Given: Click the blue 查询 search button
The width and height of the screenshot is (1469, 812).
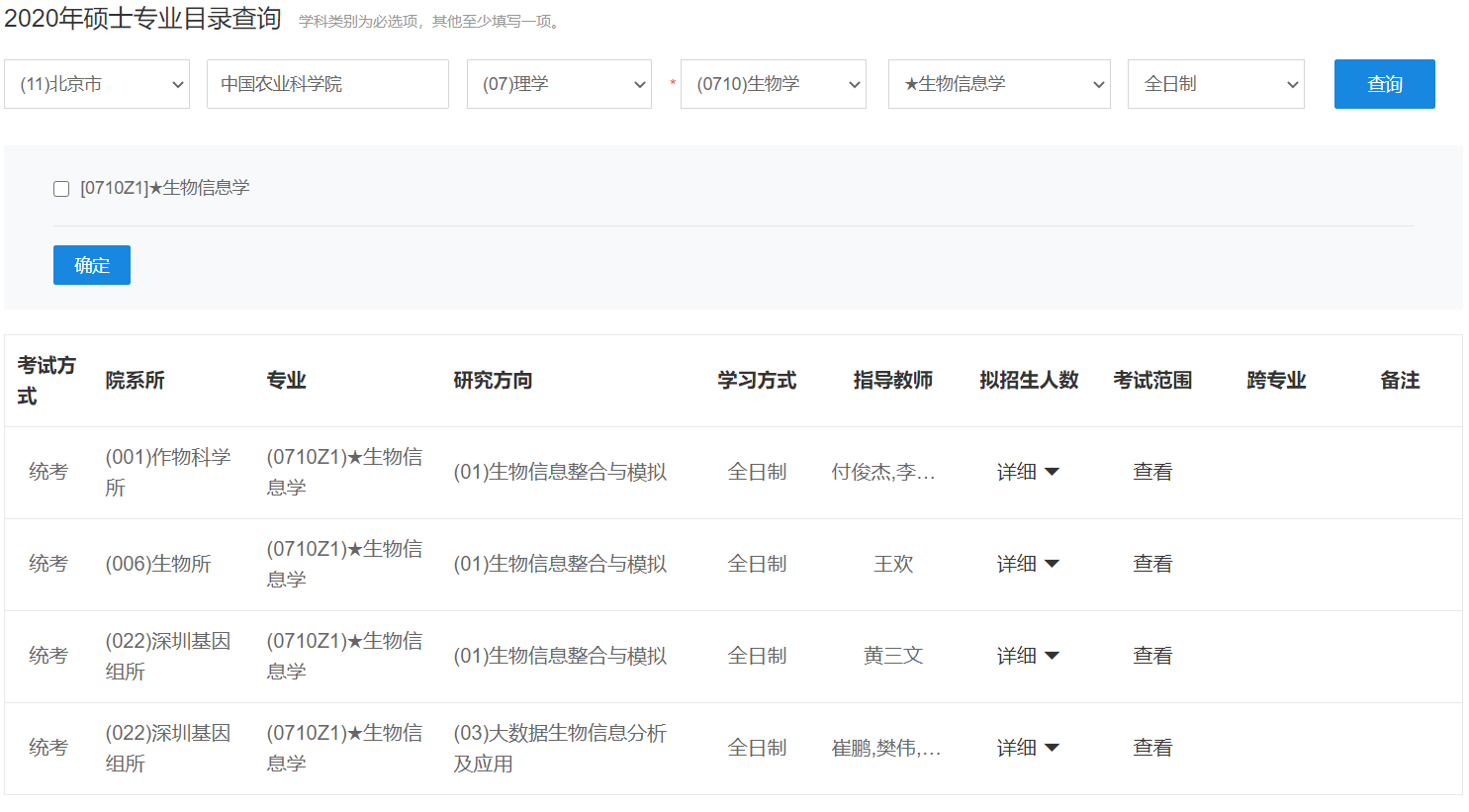Looking at the screenshot, I should tap(1384, 84).
